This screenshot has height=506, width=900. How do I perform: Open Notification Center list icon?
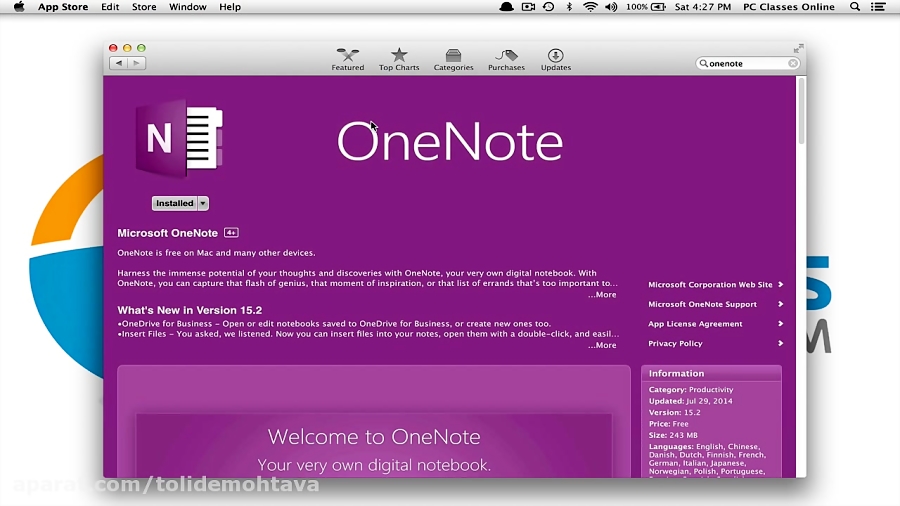tap(878, 7)
